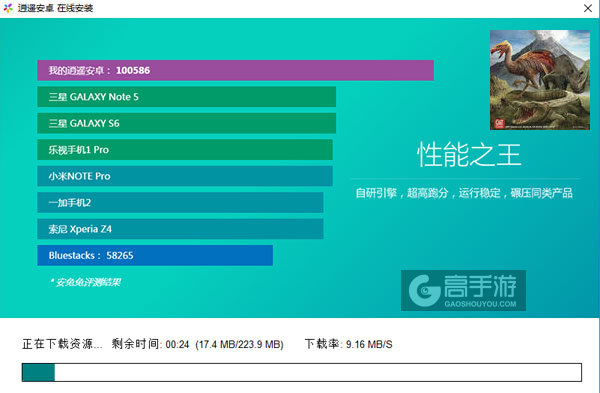Select the 三星 GALAXY Note 5 bar
Viewport: 600px width, 393px height.
tap(186, 97)
